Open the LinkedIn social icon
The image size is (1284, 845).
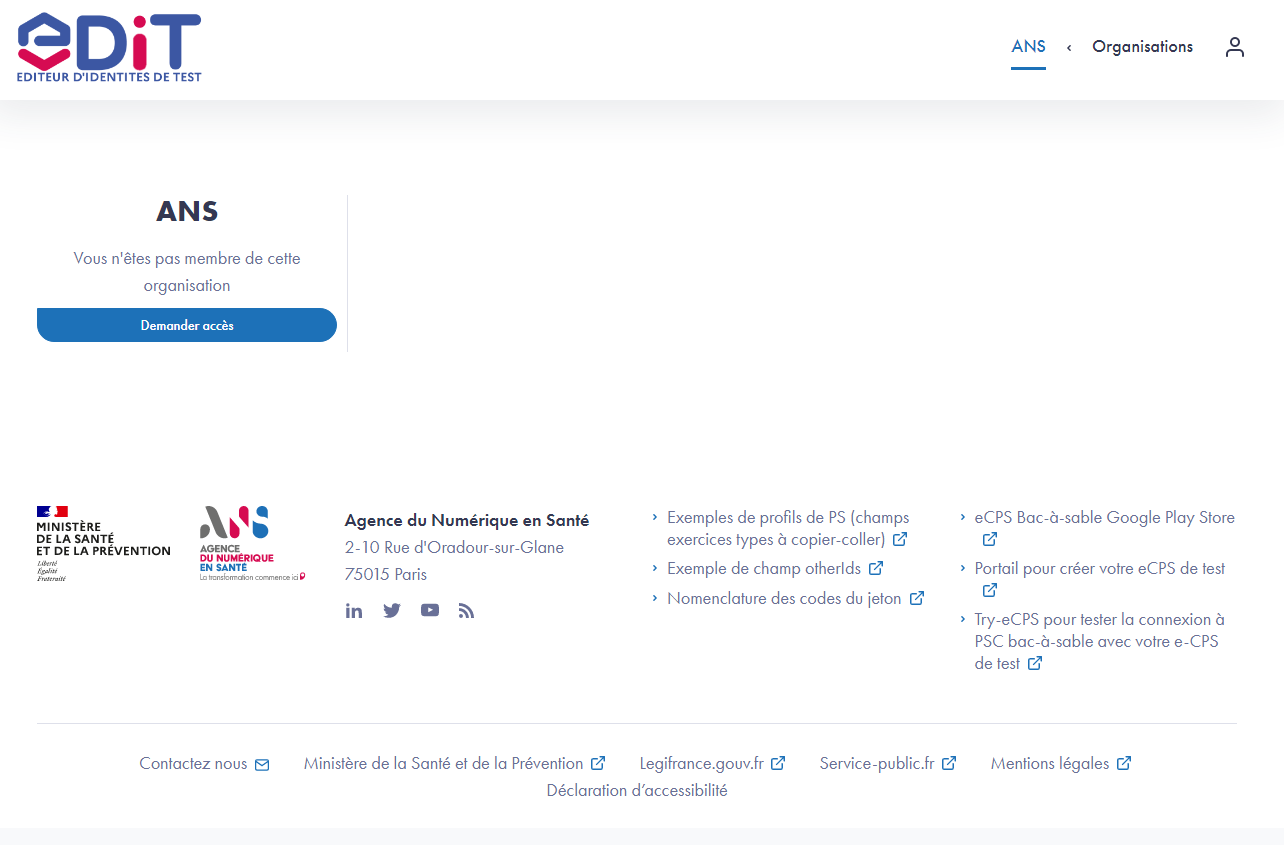354,611
